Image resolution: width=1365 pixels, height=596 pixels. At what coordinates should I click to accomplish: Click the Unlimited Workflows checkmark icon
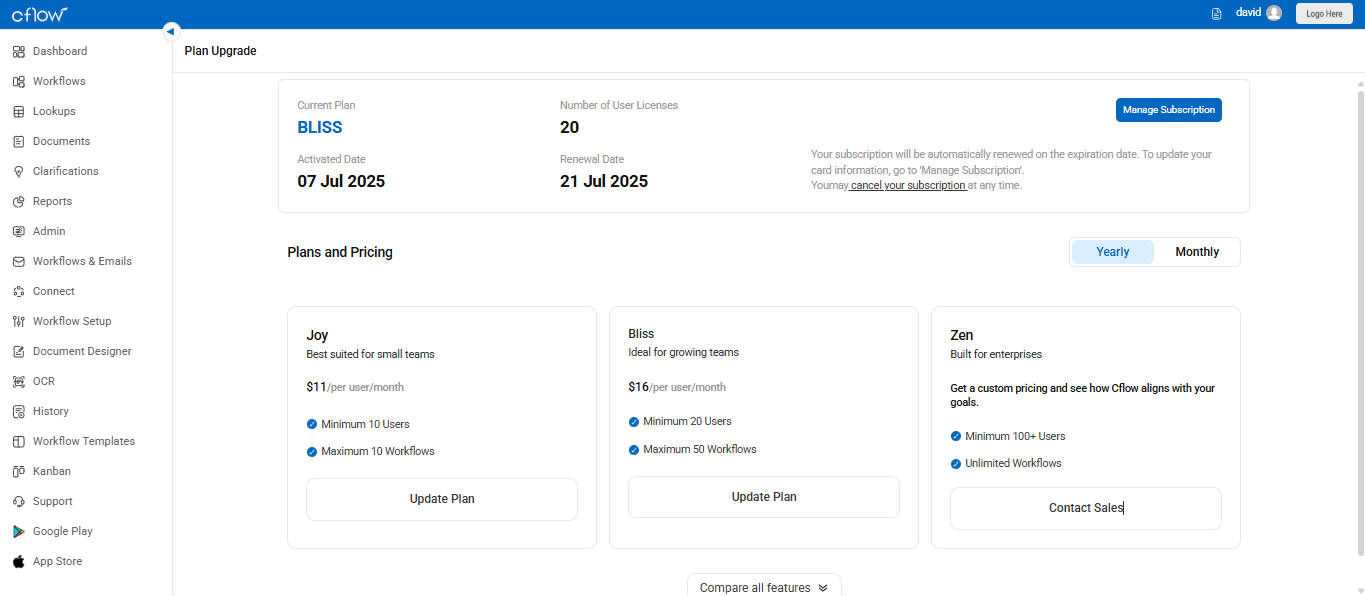click(x=956, y=463)
